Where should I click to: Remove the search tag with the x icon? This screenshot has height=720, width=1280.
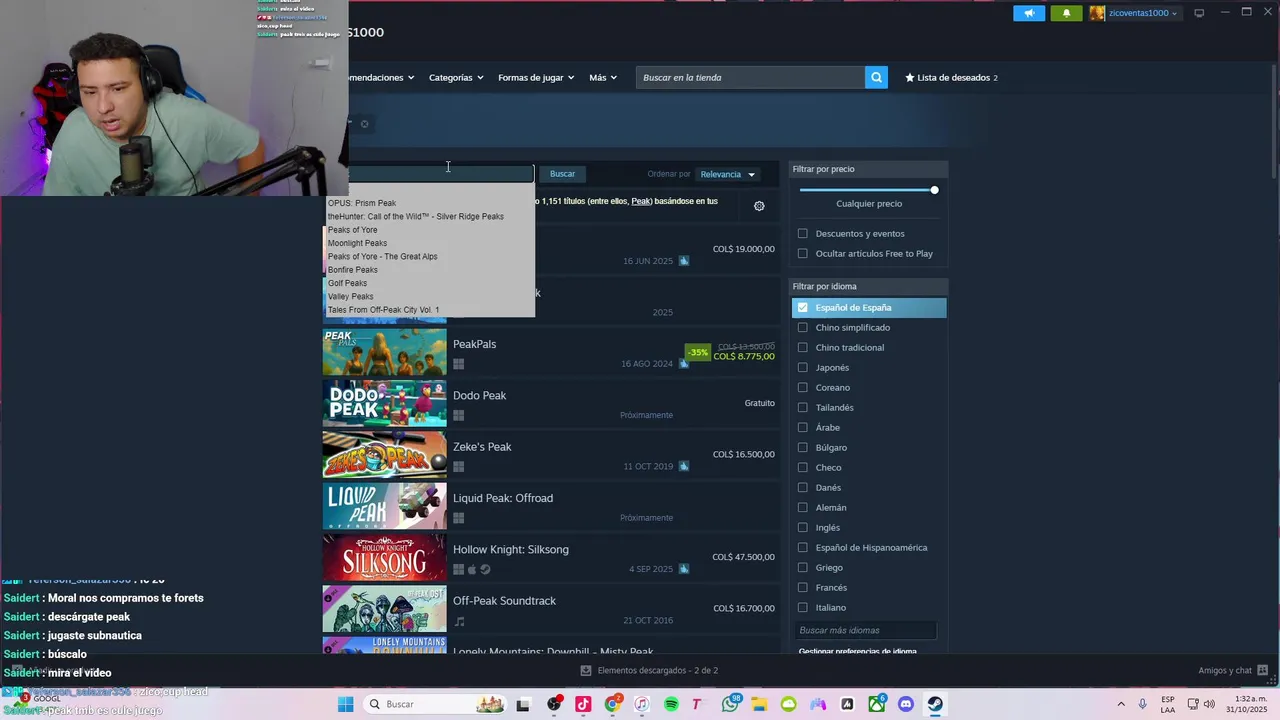364,124
